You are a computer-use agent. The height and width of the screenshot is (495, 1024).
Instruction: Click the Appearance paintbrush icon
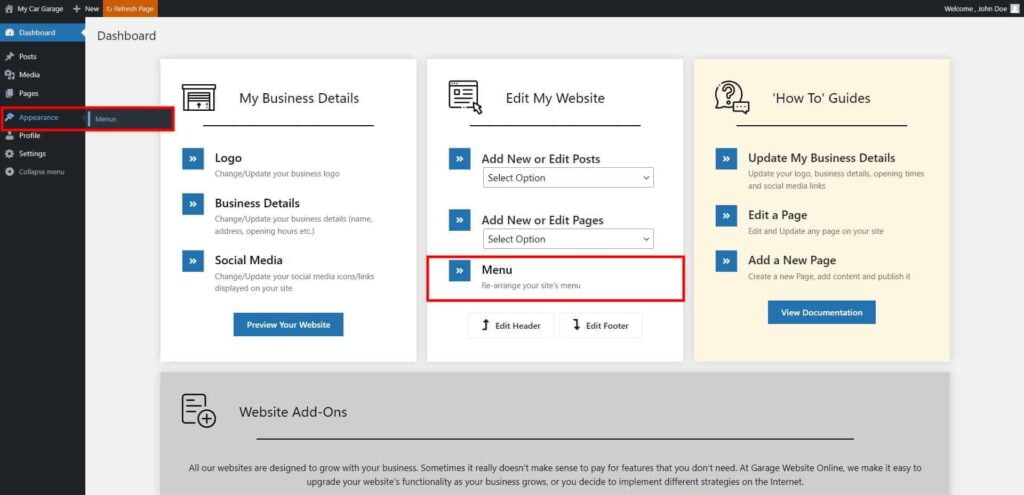pyautogui.click(x=9, y=118)
